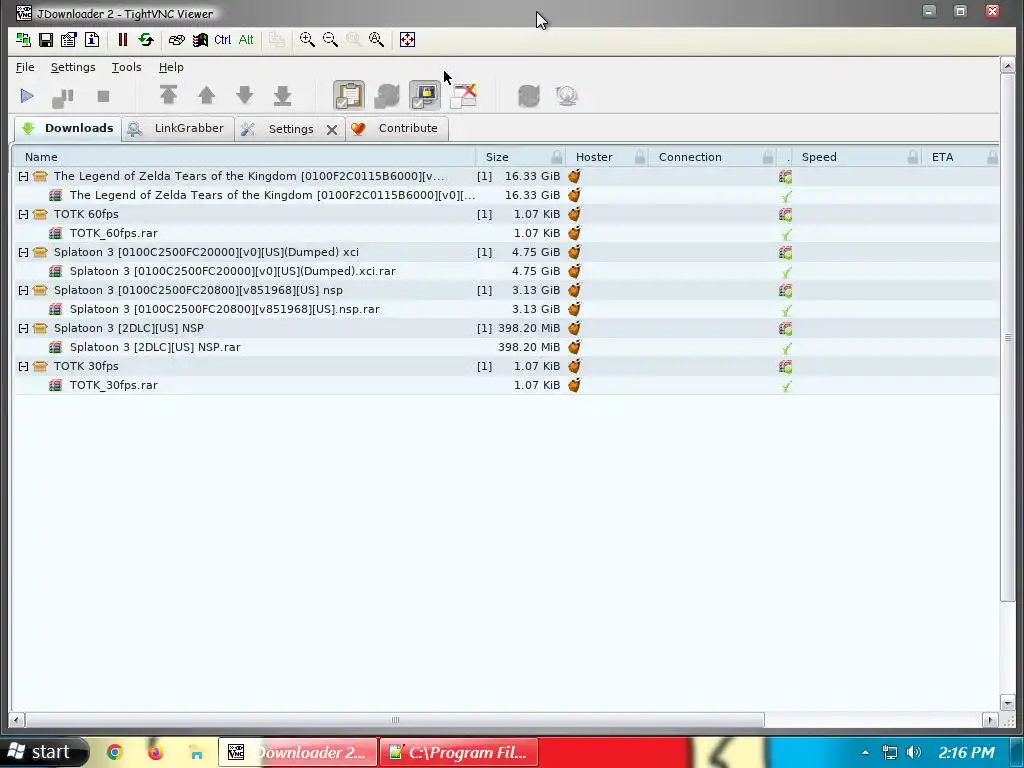Click the volume speaker tray icon
Screen dimensions: 1024x768
tap(914, 752)
